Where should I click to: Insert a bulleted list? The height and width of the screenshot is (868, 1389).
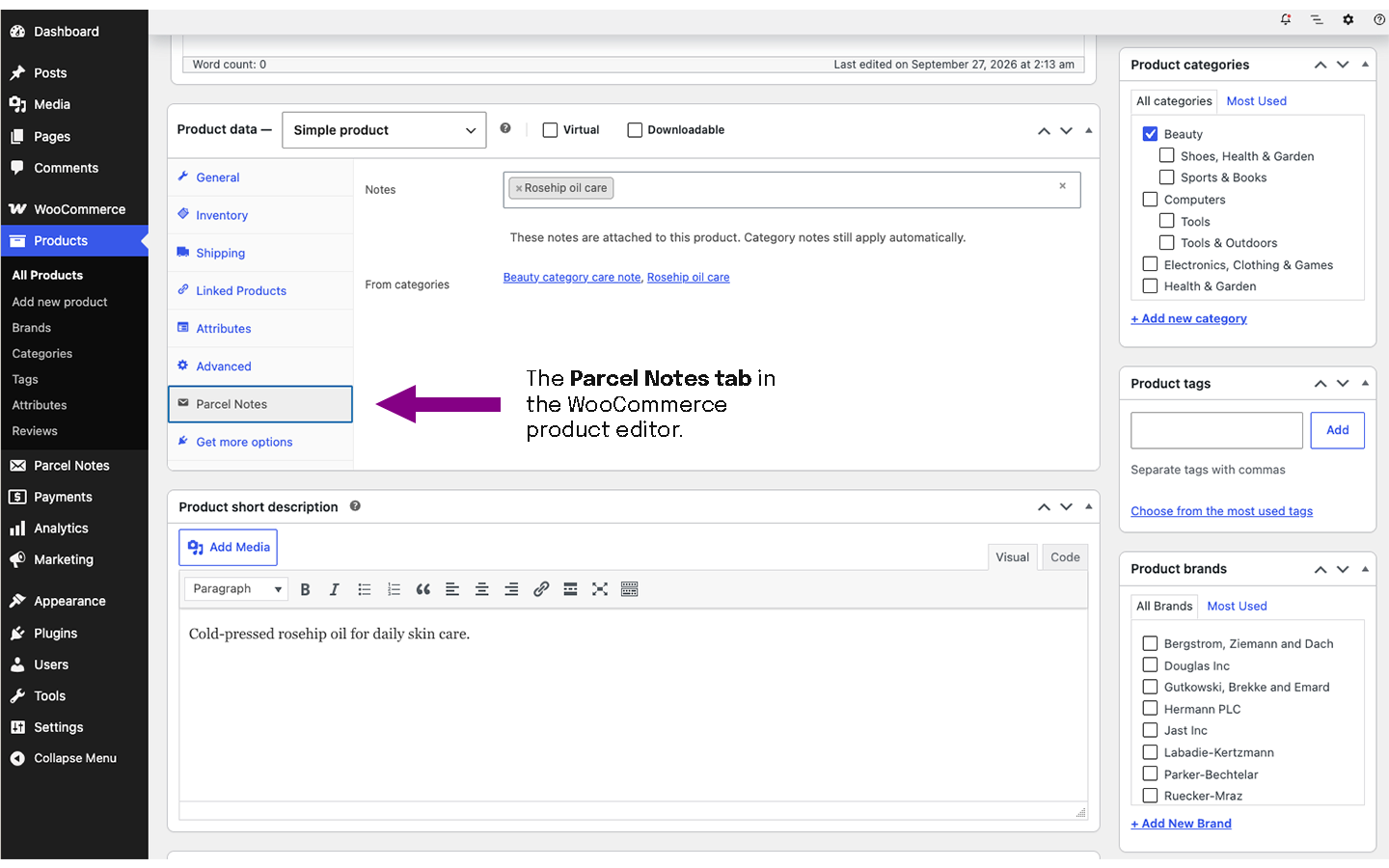point(364,589)
